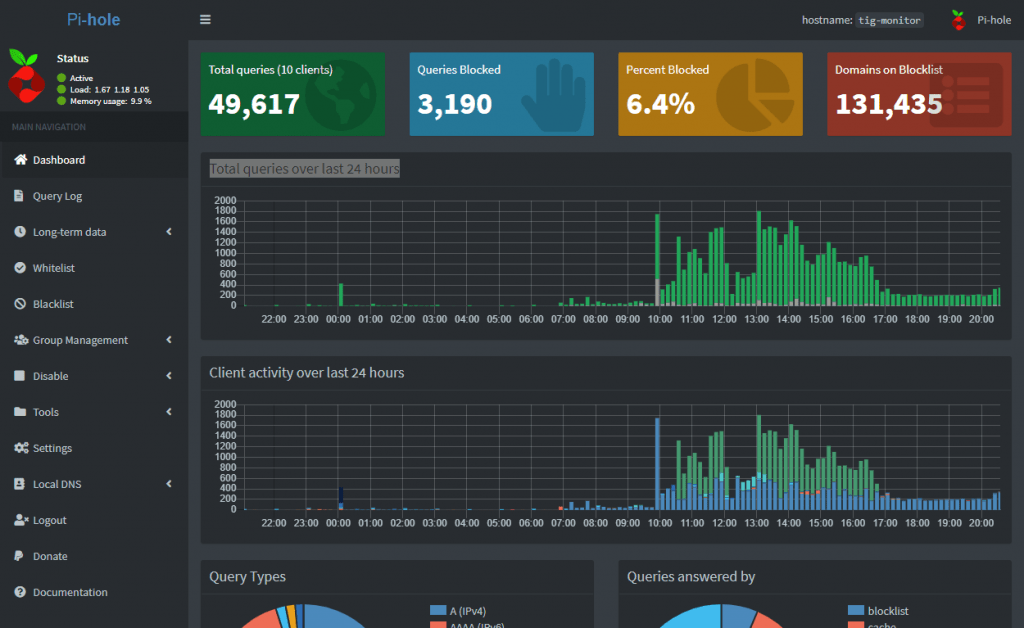This screenshot has width=1024, height=628.
Task: Click the tall 10:00 bar in Client activity chart
Action: pyautogui.click(x=657, y=463)
